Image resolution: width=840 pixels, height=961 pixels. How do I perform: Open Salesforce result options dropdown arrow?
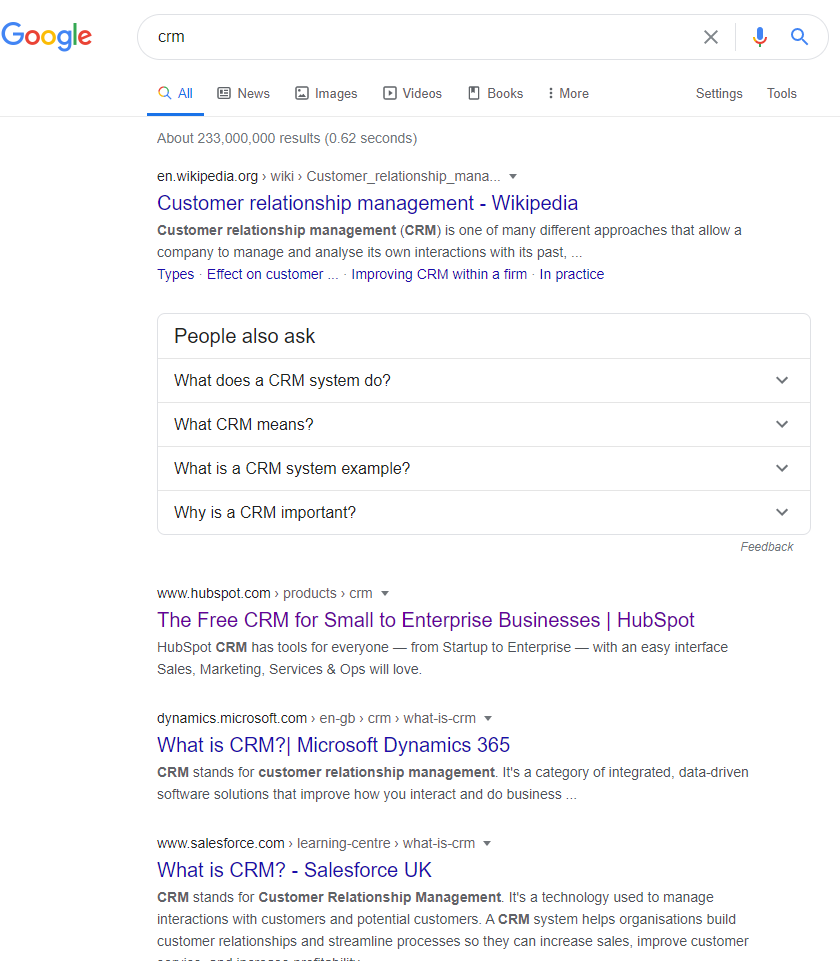tap(487, 843)
